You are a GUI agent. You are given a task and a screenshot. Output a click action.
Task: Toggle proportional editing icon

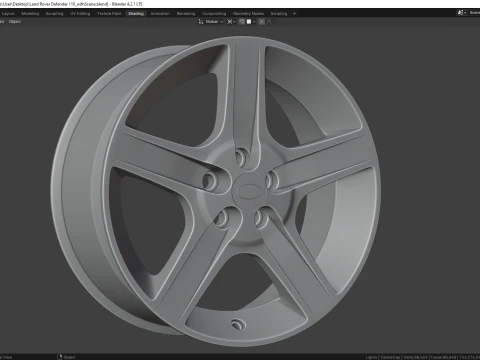tap(262, 22)
